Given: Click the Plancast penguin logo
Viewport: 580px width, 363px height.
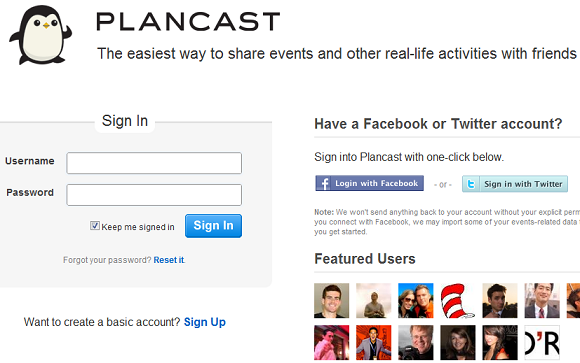Looking at the screenshot, I should (x=41, y=35).
